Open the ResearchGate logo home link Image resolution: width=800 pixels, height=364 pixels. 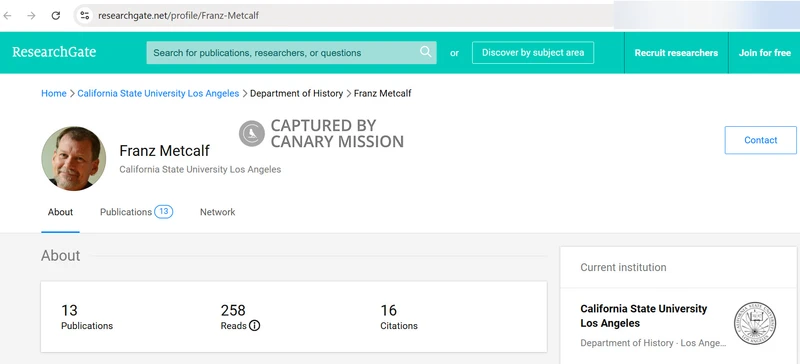[x=54, y=52]
